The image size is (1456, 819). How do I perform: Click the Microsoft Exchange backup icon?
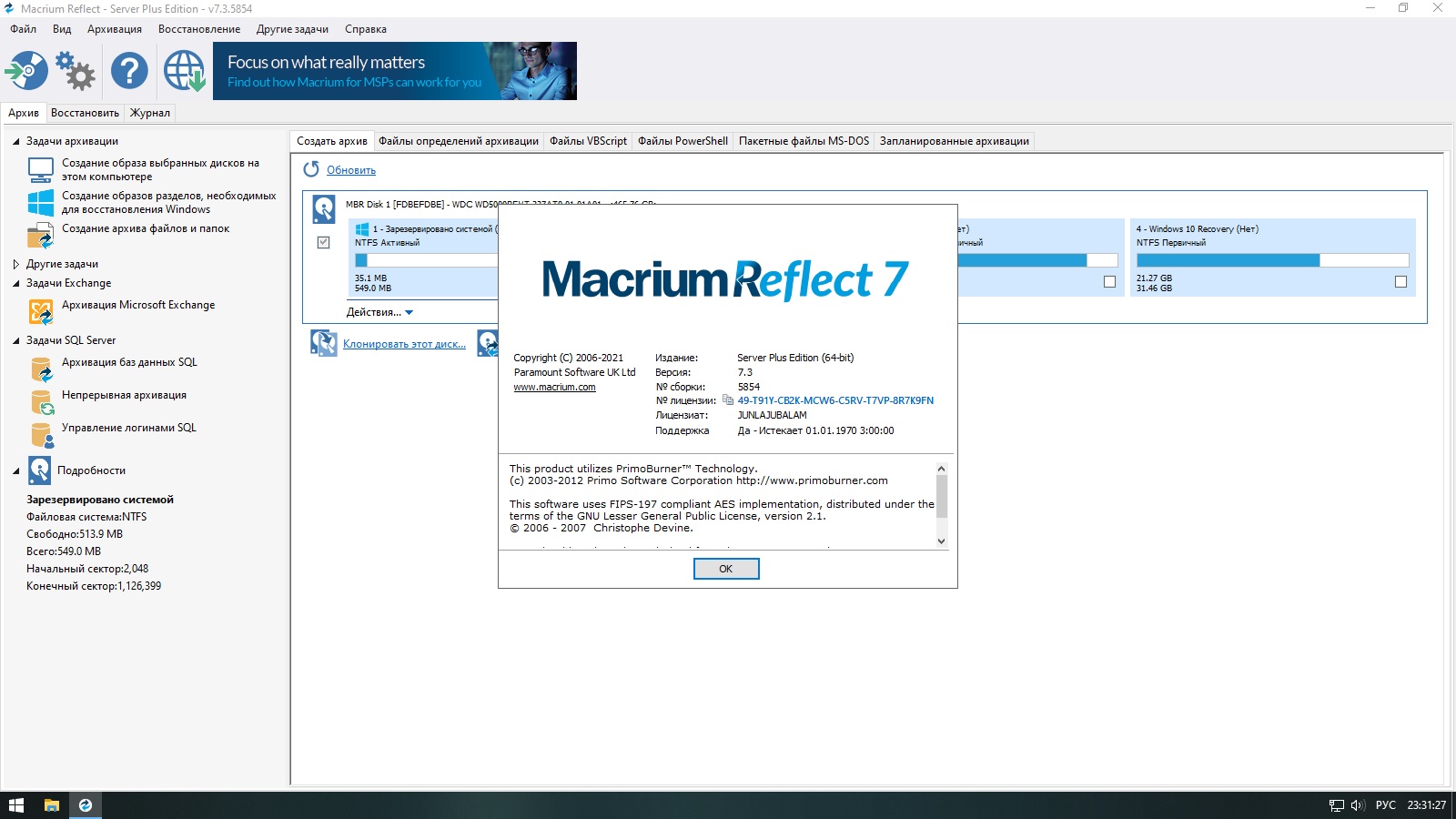(x=41, y=312)
